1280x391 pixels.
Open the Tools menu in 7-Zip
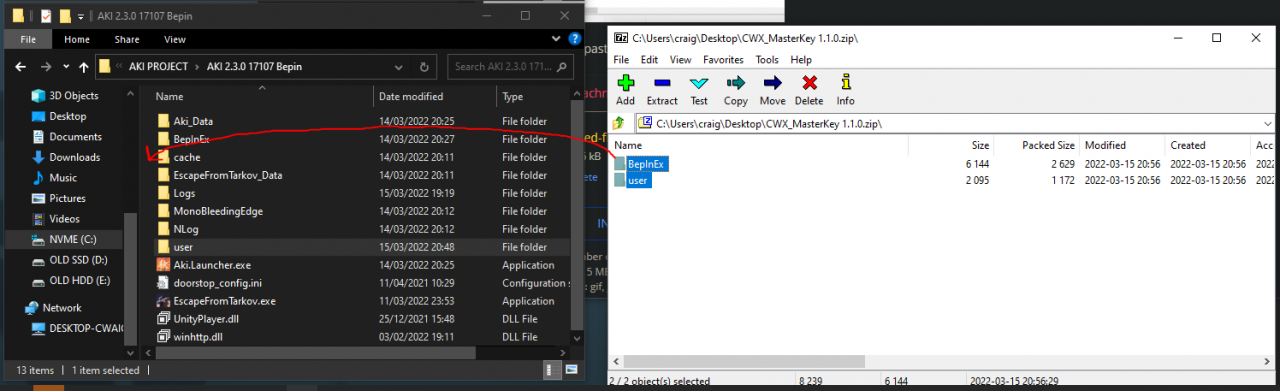(x=767, y=60)
